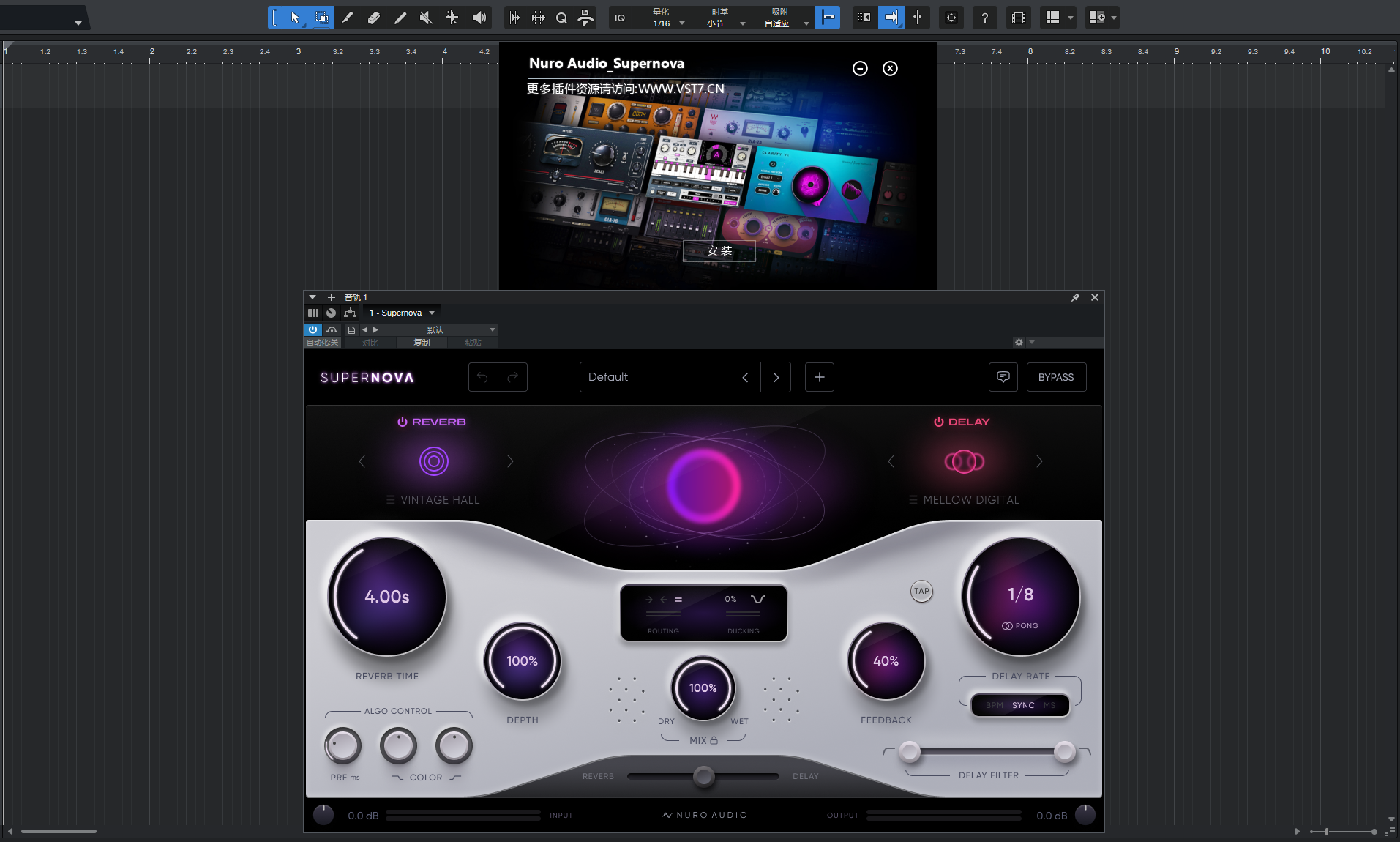Select the Eraser tool

click(374, 18)
